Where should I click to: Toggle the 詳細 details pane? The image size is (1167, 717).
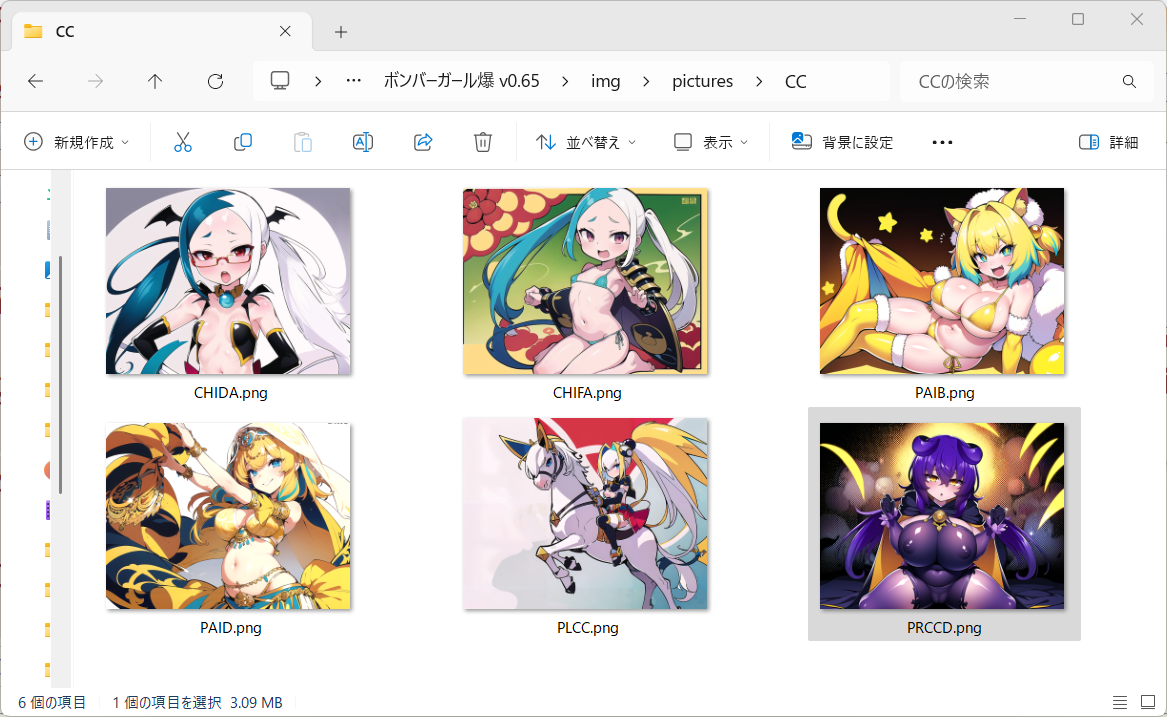click(x=1108, y=141)
